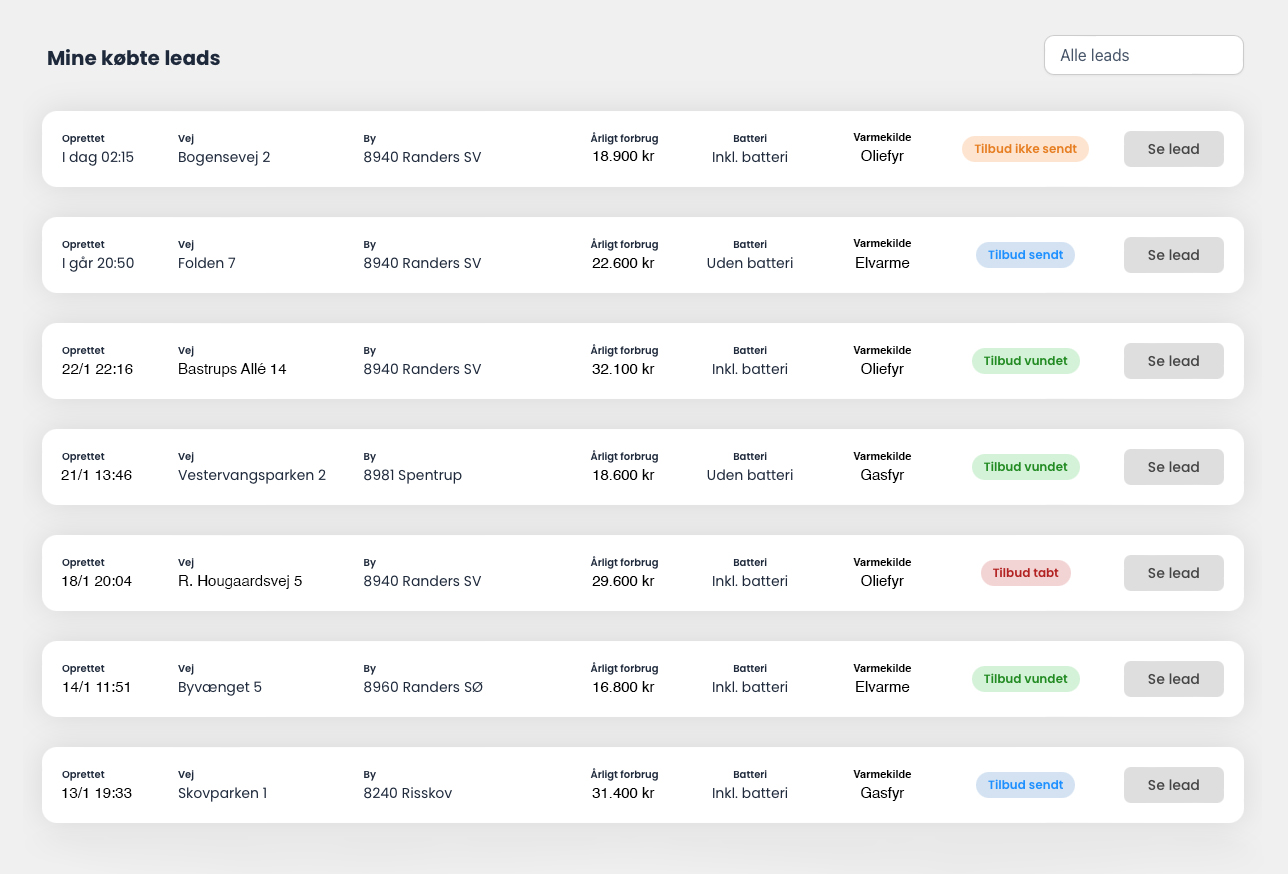Viewport: 1288px width, 874px height.
Task: Click Tilbud vundet badge on Bastrups Allé row
Action: [x=1025, y=361]
